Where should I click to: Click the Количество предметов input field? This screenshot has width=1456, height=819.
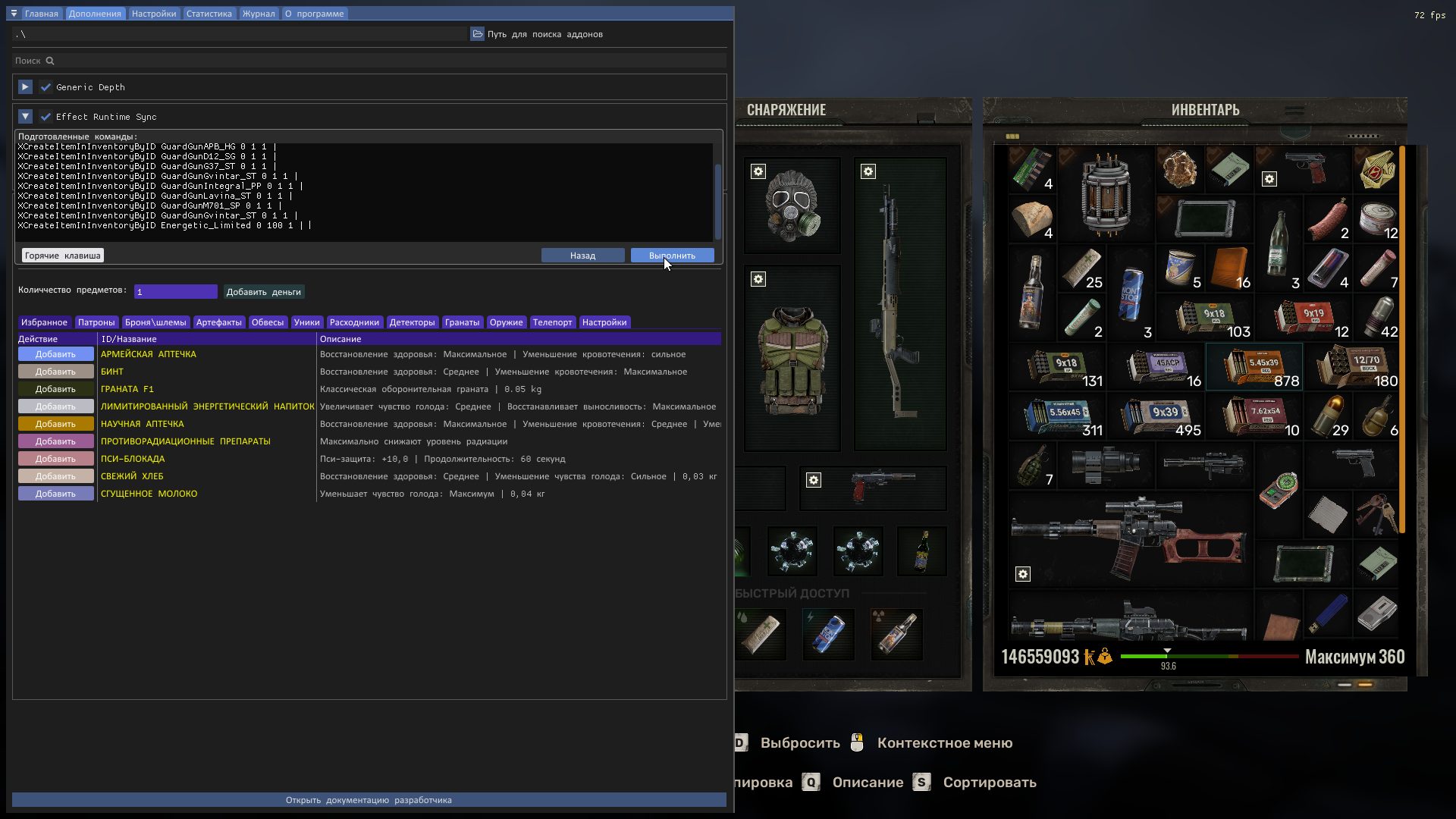[x=176, y=291]
